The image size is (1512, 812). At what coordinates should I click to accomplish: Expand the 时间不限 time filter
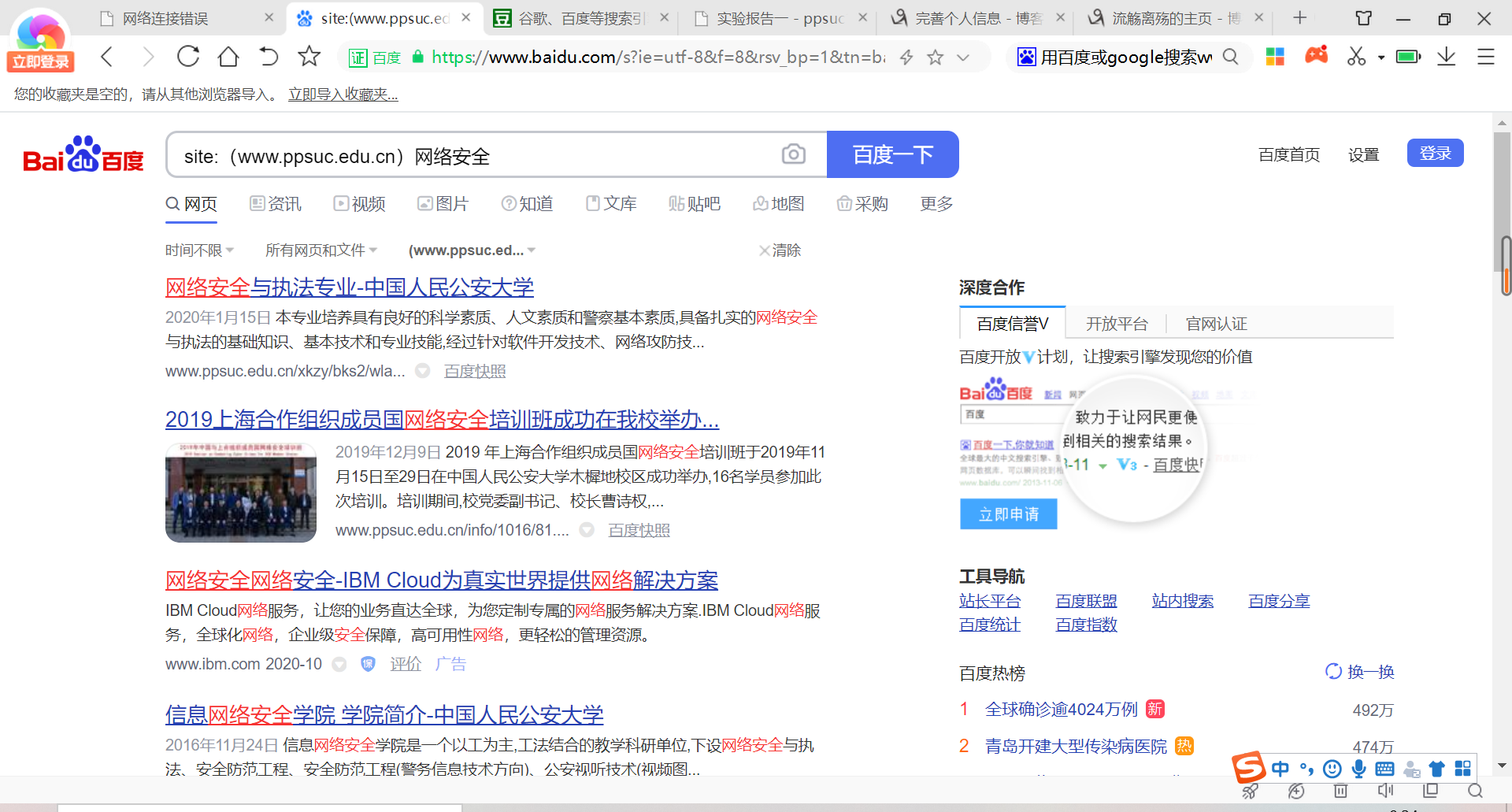(200, 250)
